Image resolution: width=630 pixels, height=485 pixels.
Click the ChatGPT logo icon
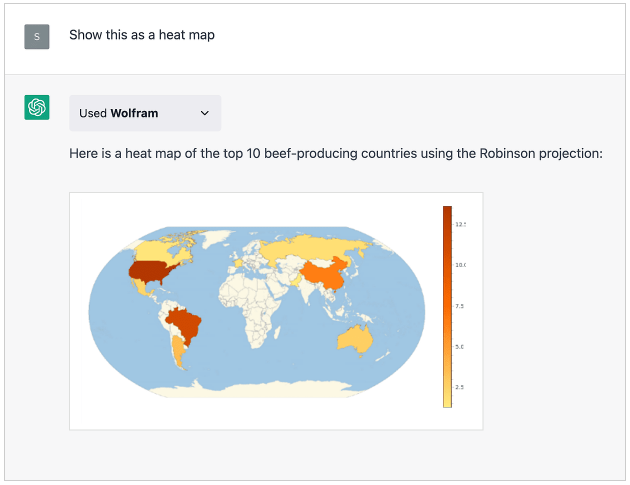point(37,108)
